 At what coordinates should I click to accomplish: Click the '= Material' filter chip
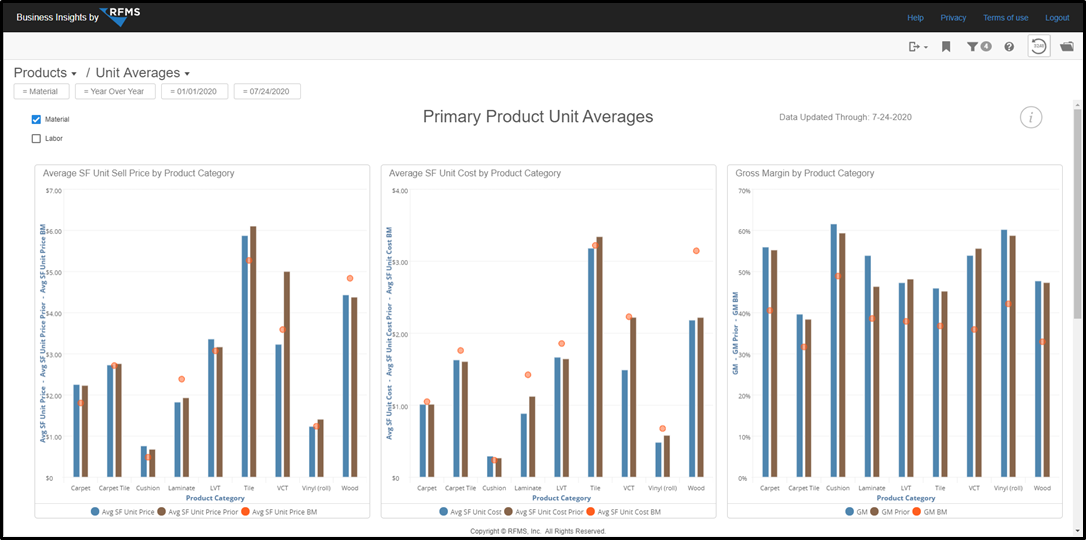tap(42, 91)
